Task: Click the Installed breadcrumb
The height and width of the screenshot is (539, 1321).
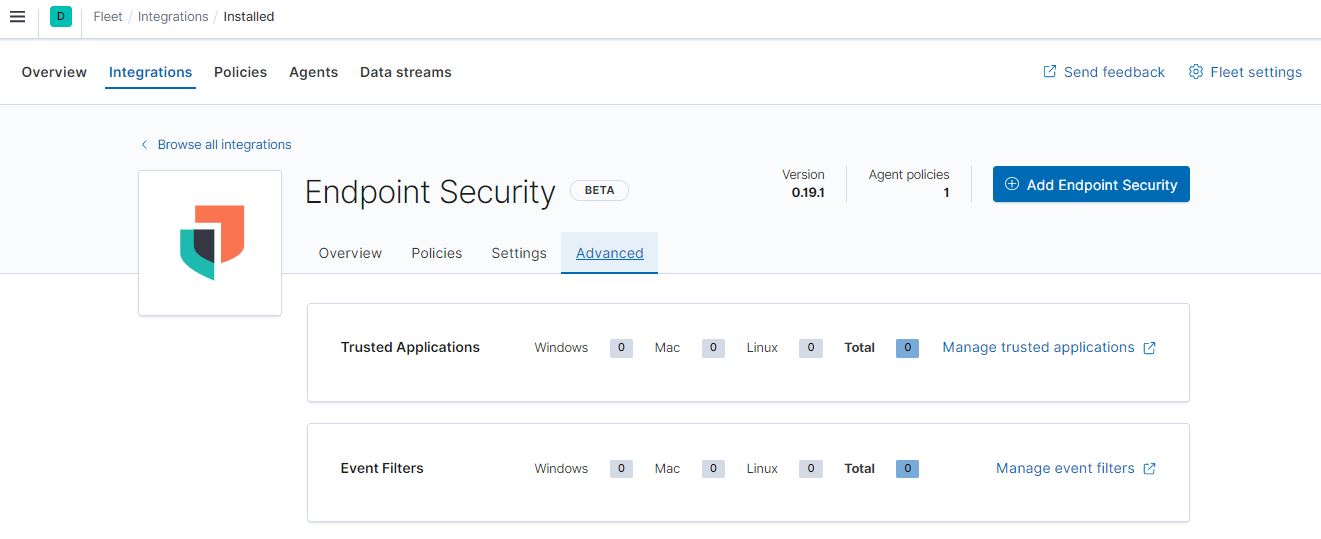Action: point(249,17)
